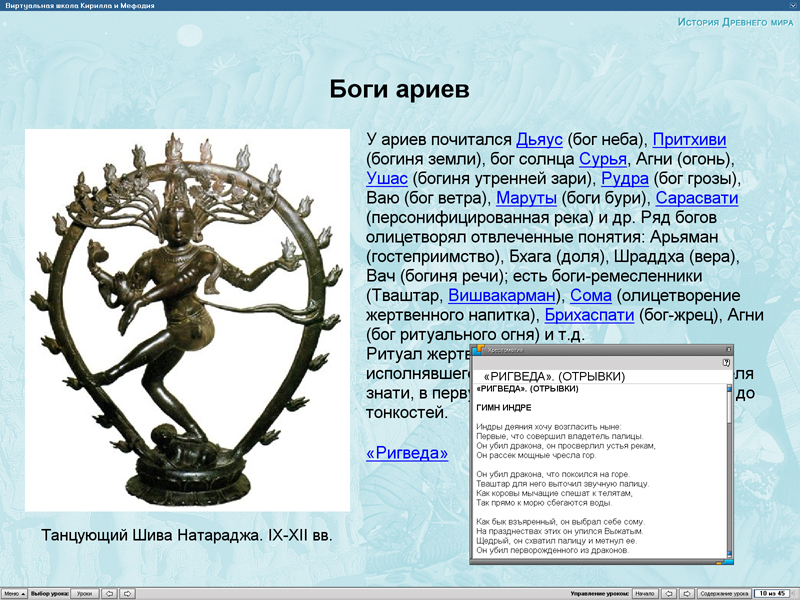Click the heading 'Боги ариев'
The width and height of the screenshot is (800, 600).
click(399, 89)
